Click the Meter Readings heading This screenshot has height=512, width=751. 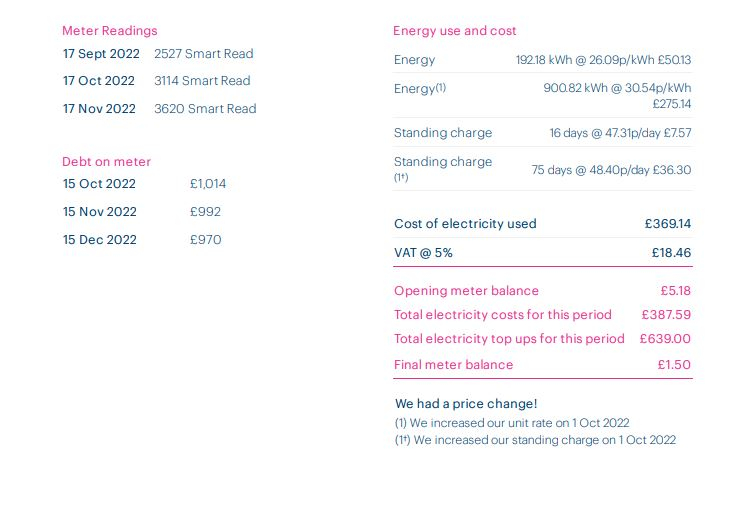coord(110,31)
